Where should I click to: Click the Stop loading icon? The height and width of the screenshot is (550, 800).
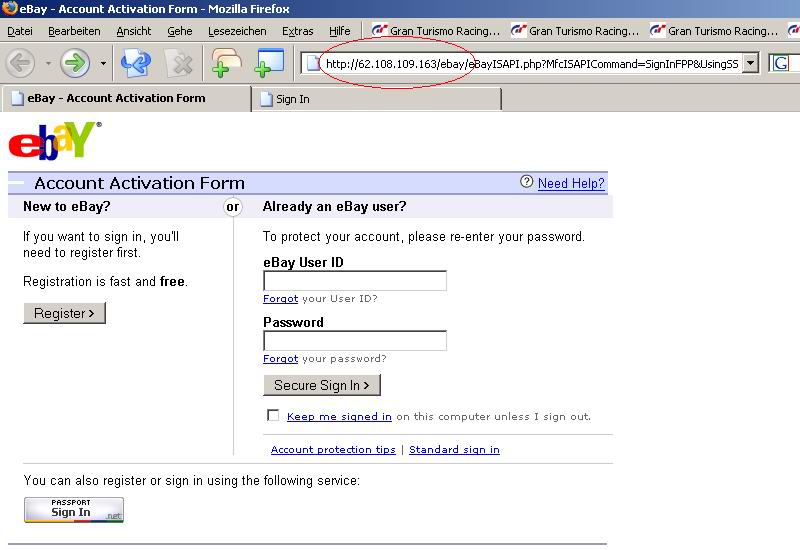click(x=180, y=63)
